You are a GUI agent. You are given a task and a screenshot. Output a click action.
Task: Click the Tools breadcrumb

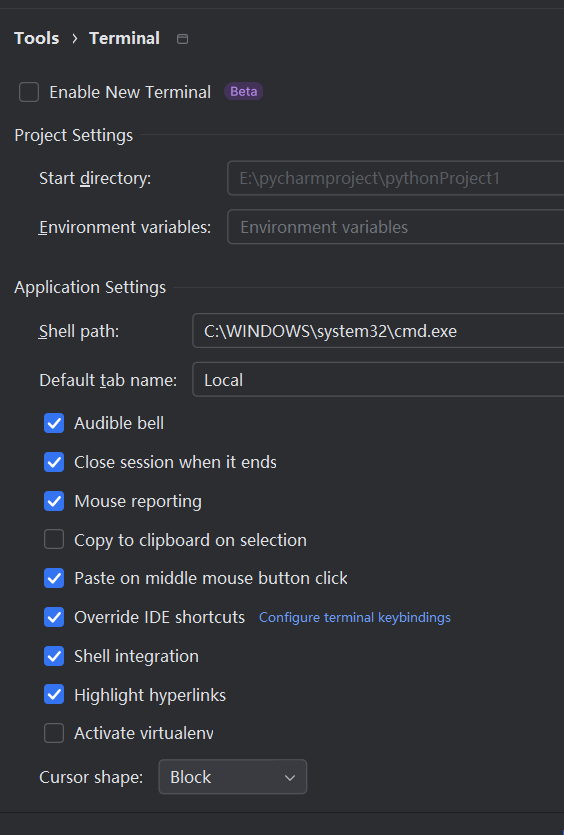(x=37, y=38)
